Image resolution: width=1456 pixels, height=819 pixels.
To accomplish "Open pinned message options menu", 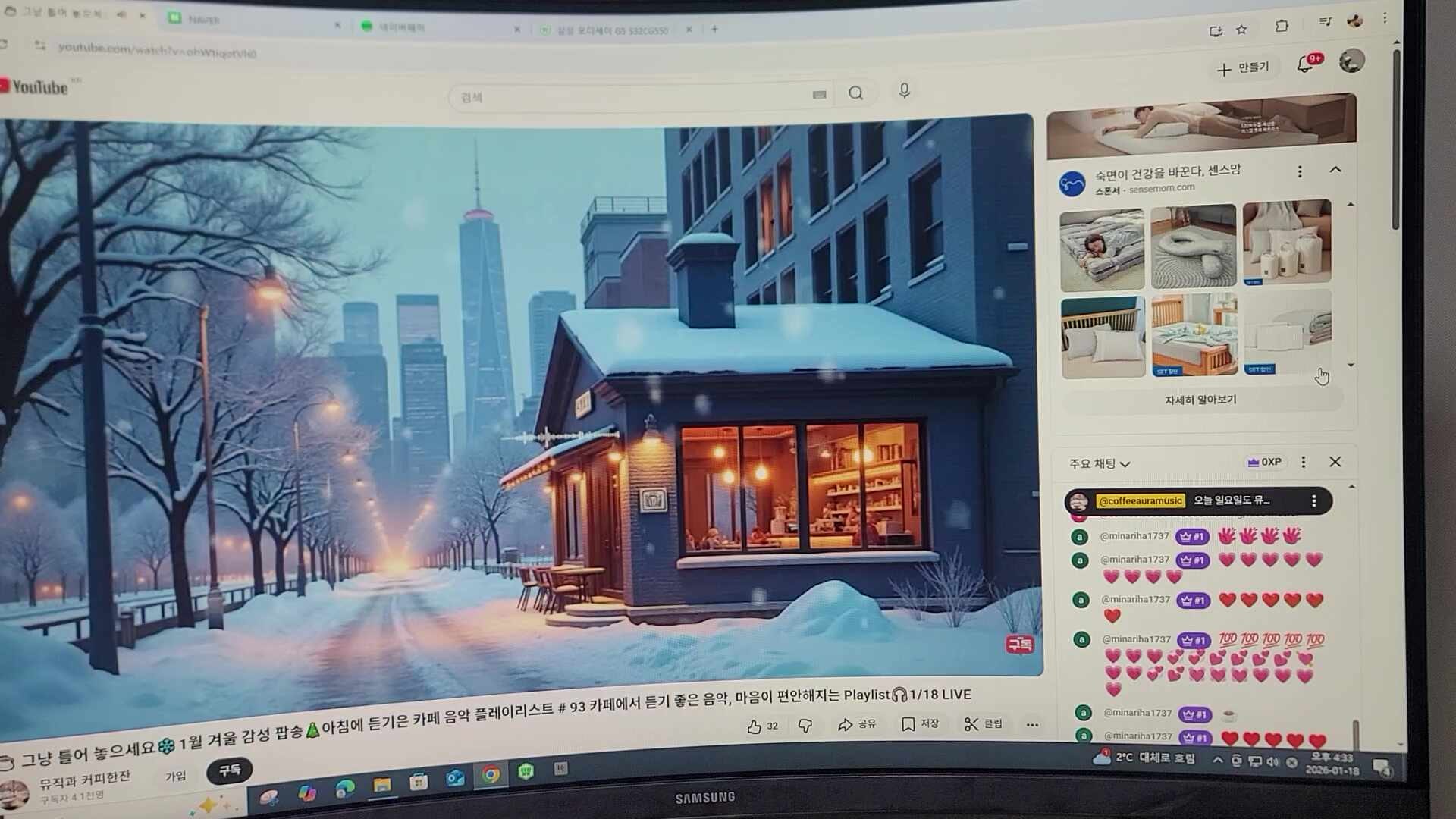I will (x=1314, y=500).
